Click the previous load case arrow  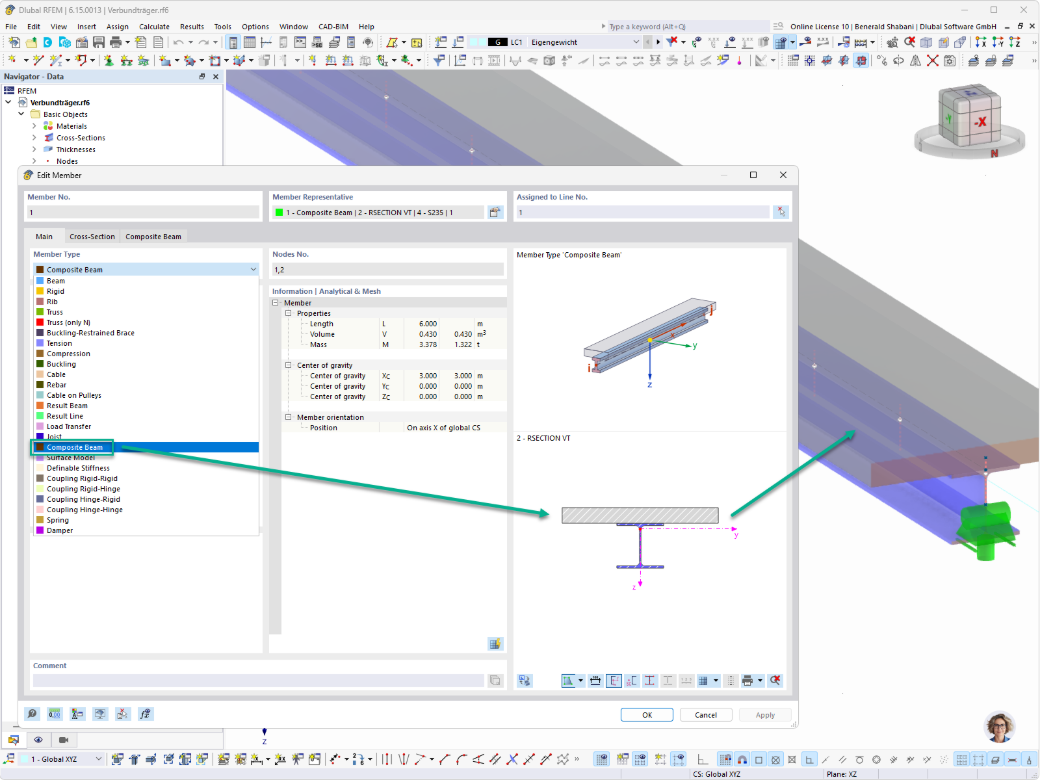point(647,42)
